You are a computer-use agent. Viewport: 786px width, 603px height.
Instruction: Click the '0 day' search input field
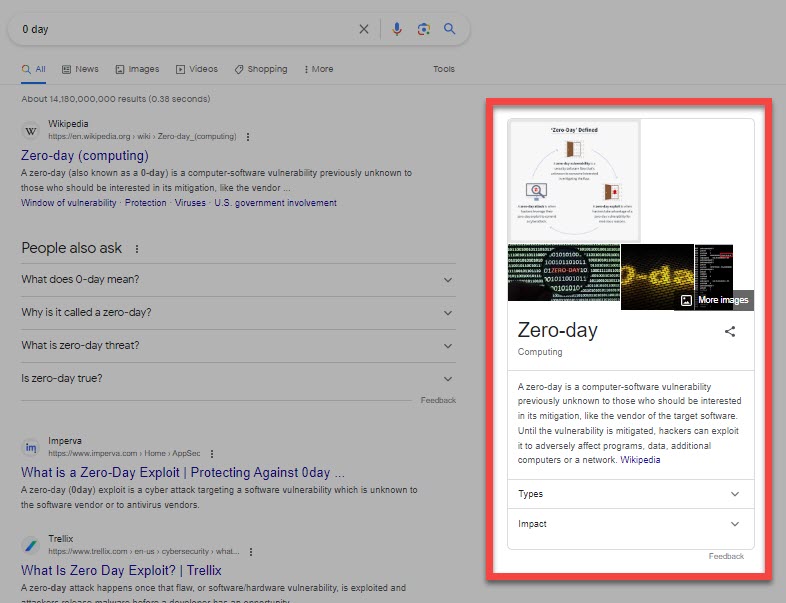[180, 29]
